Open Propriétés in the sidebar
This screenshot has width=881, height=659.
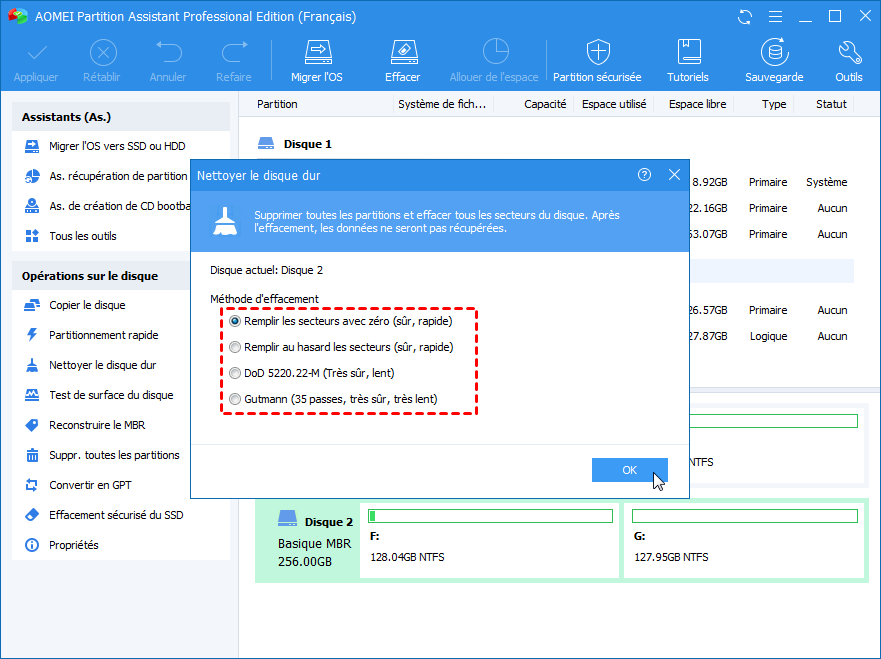click(61, 545)
